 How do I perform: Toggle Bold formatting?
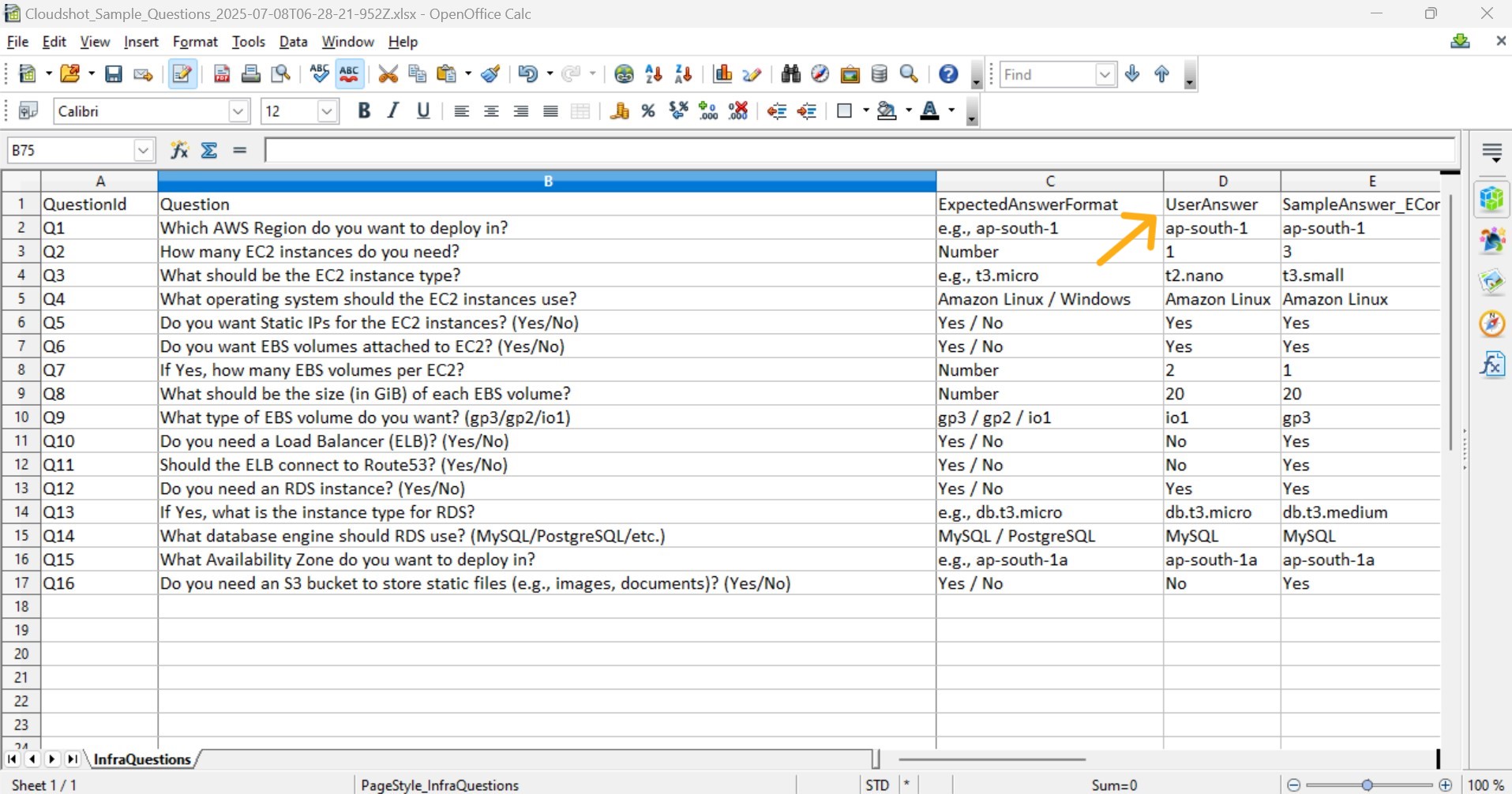click(363, 111)
